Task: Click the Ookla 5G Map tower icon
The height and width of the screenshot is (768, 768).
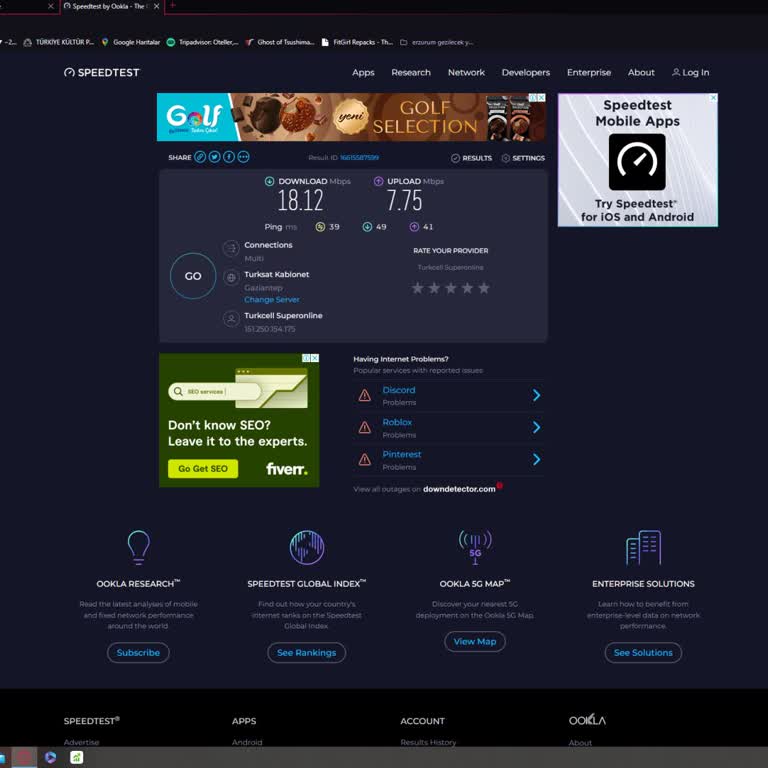Action: tap(475, 547)
